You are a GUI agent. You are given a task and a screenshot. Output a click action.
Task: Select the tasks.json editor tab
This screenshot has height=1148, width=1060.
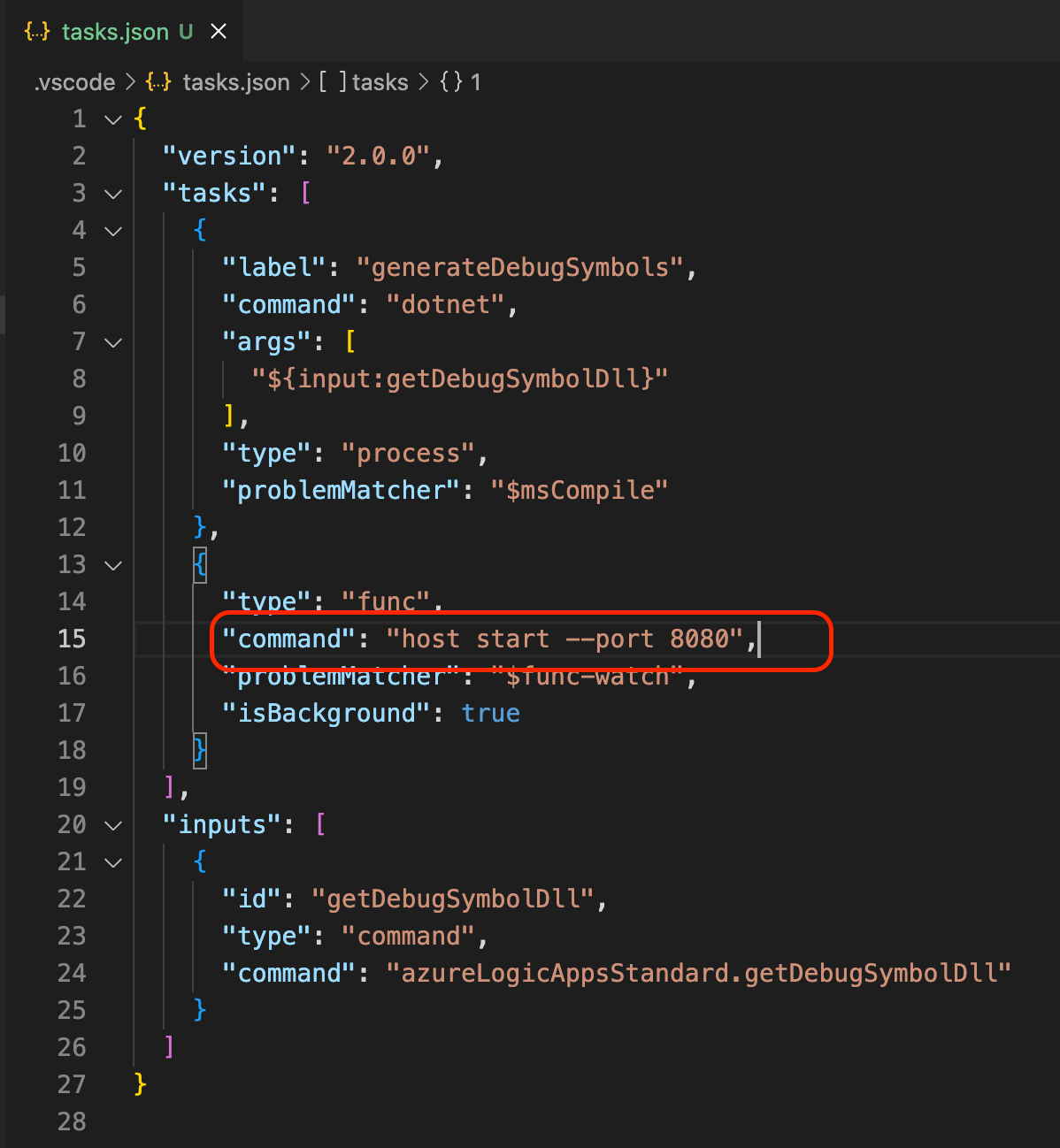click(125, 32)
